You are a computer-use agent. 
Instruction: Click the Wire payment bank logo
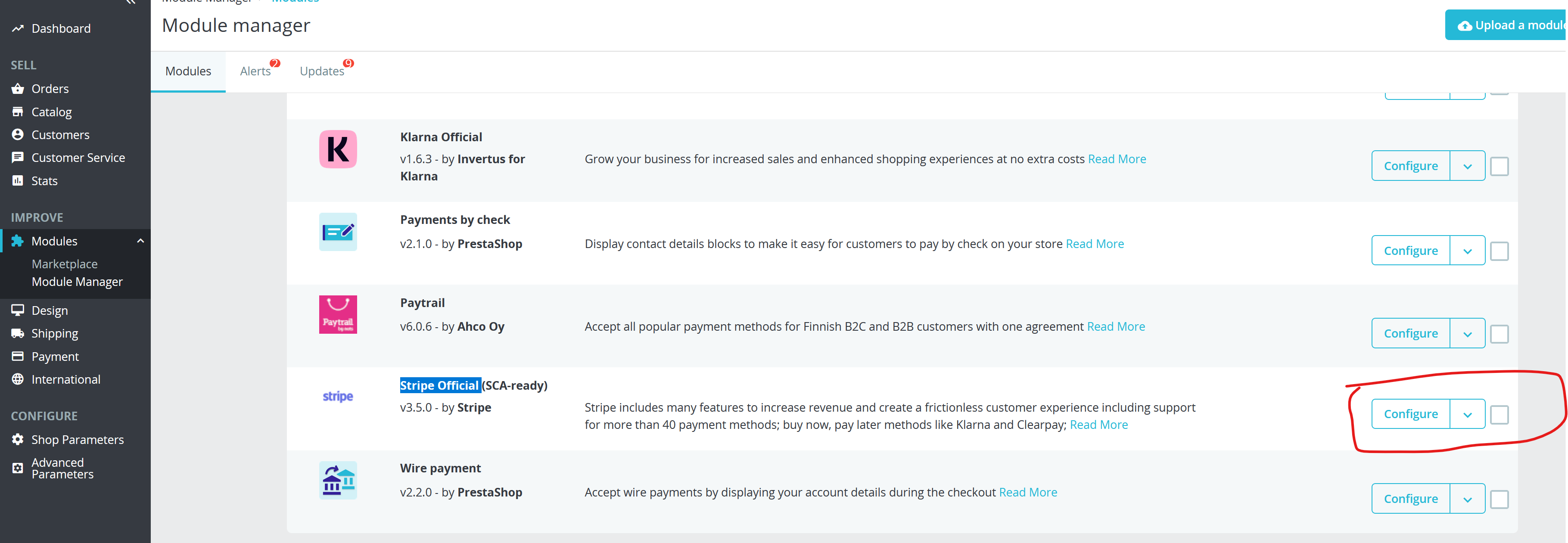tap(338, 480)
